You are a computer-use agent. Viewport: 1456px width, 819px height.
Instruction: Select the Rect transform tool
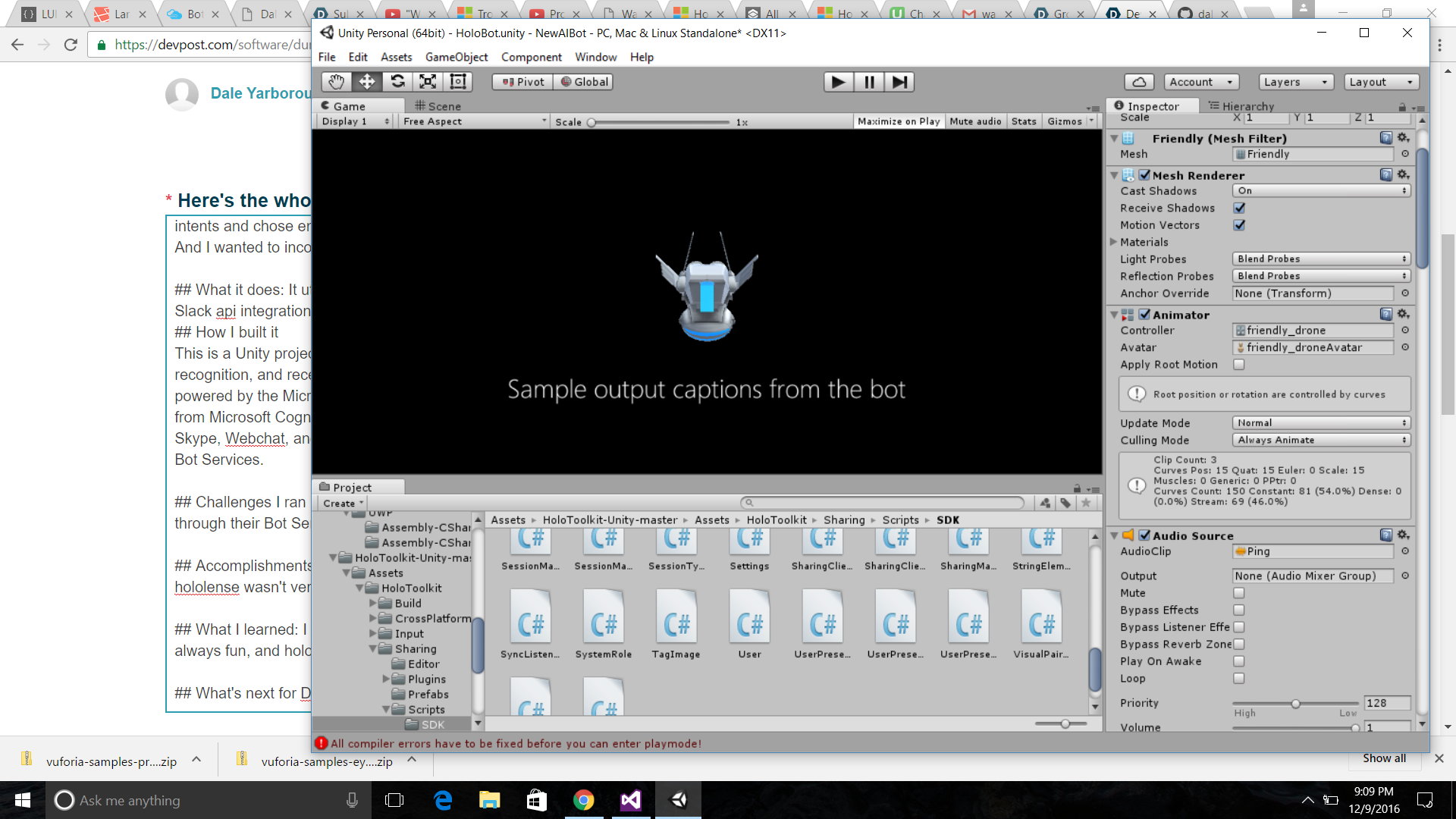[x=458, y=82]
